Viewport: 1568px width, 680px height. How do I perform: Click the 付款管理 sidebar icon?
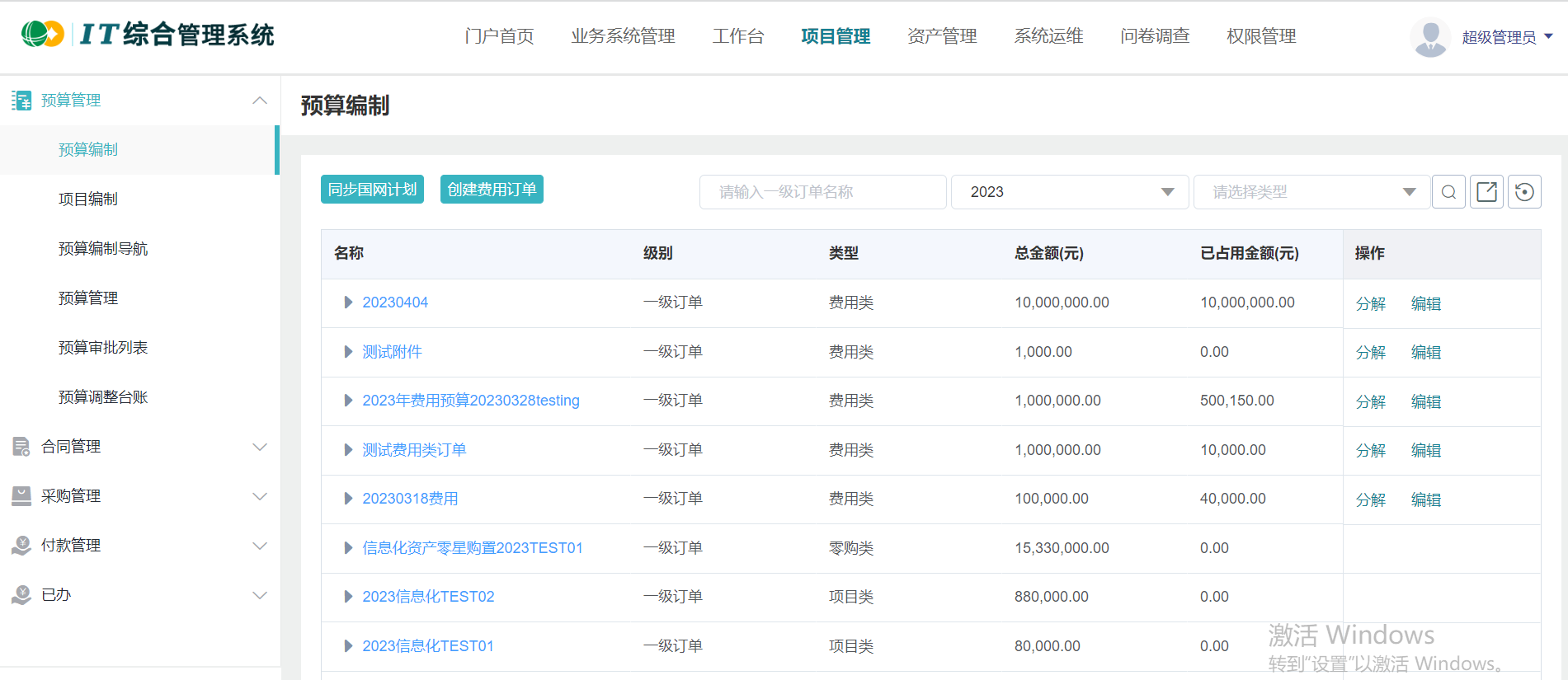pos(21,546)
